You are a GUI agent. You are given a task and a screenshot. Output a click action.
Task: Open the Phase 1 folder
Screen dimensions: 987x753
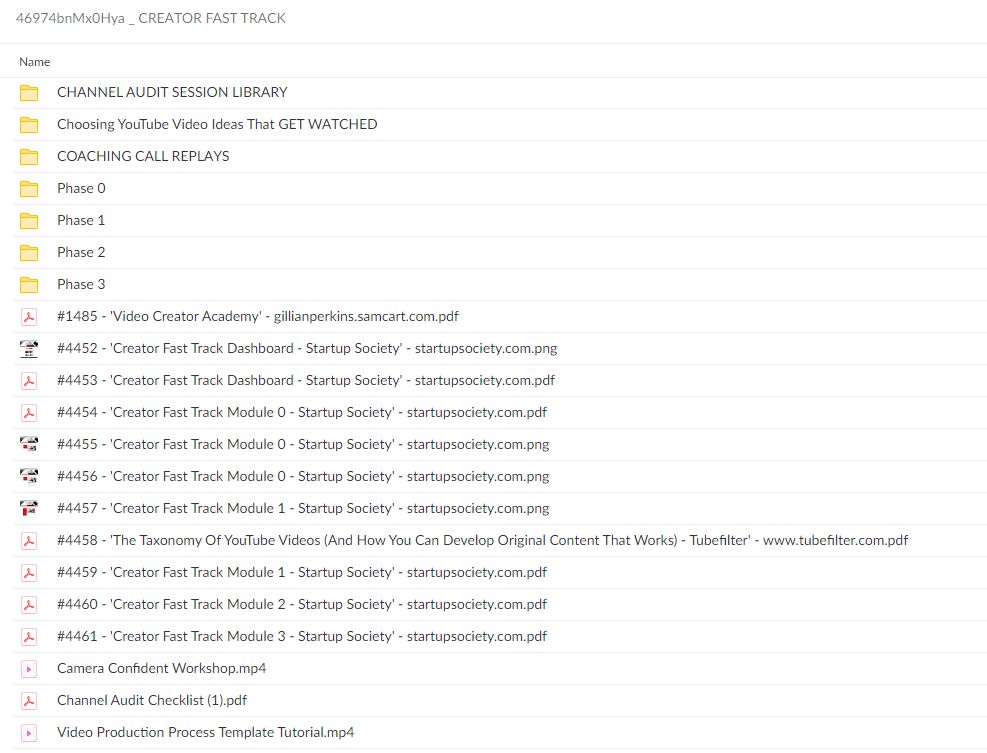[81, 220]
